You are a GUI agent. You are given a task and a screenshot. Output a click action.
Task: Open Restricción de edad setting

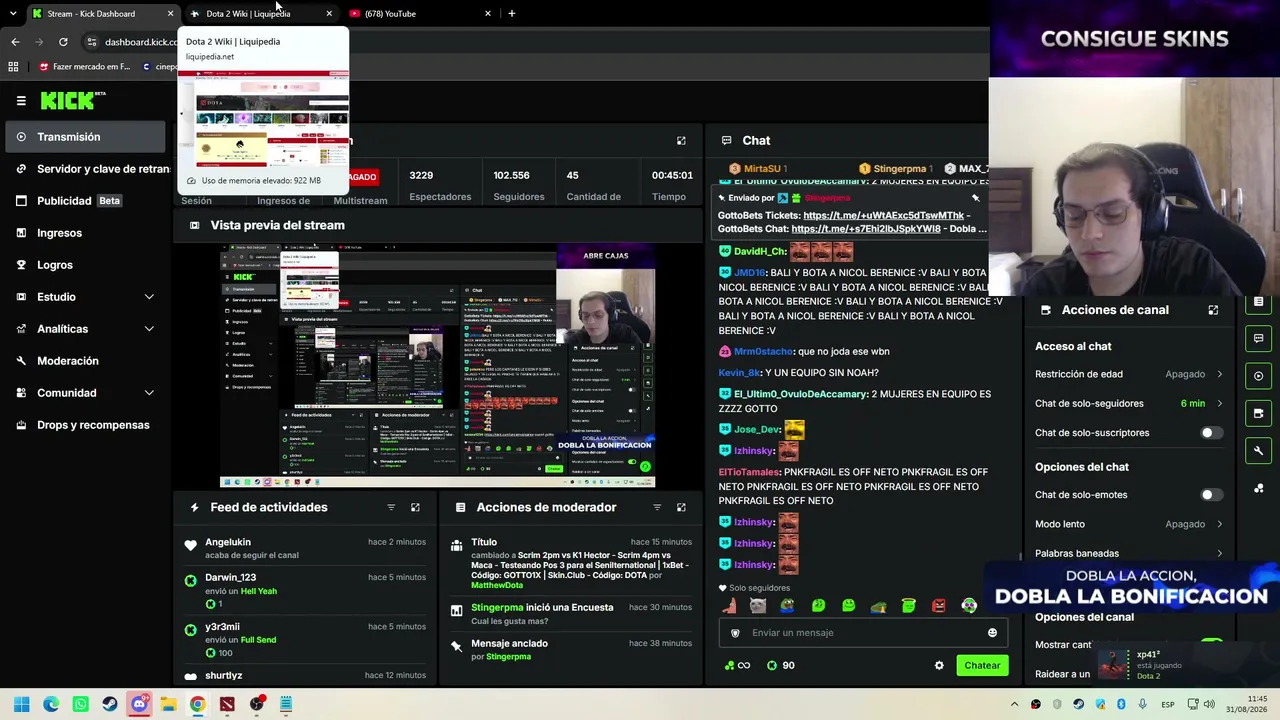(x=1129, y=374)
